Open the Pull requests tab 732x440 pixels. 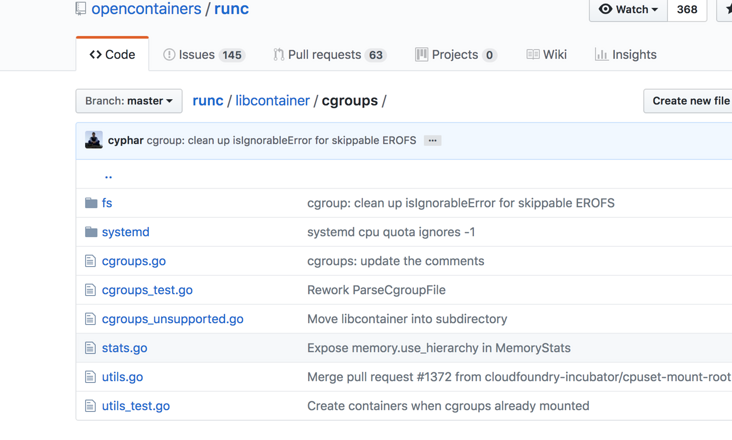click(x=330, y=55)
